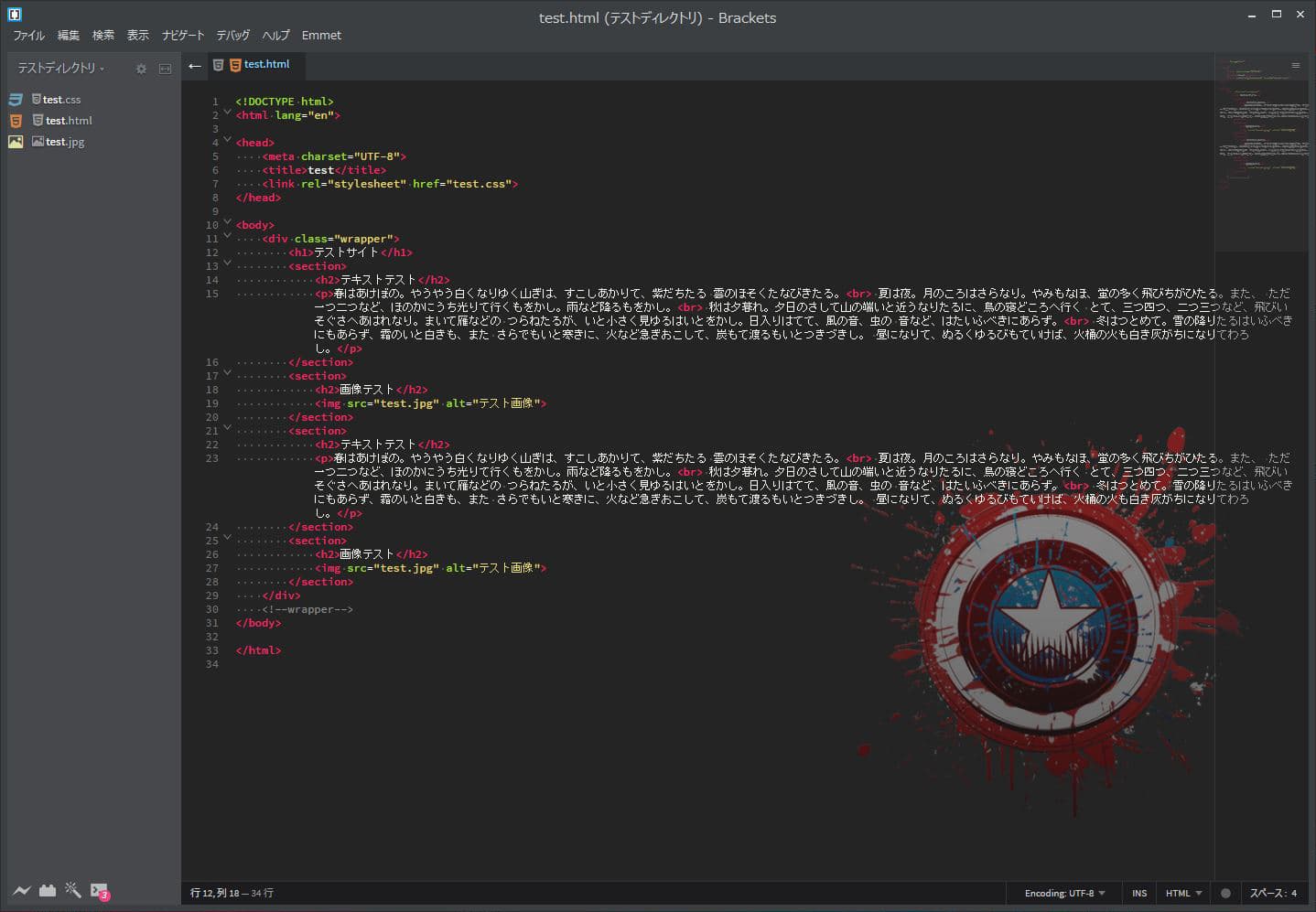Open Encoding: UTF-8 dropdown

1064,893
